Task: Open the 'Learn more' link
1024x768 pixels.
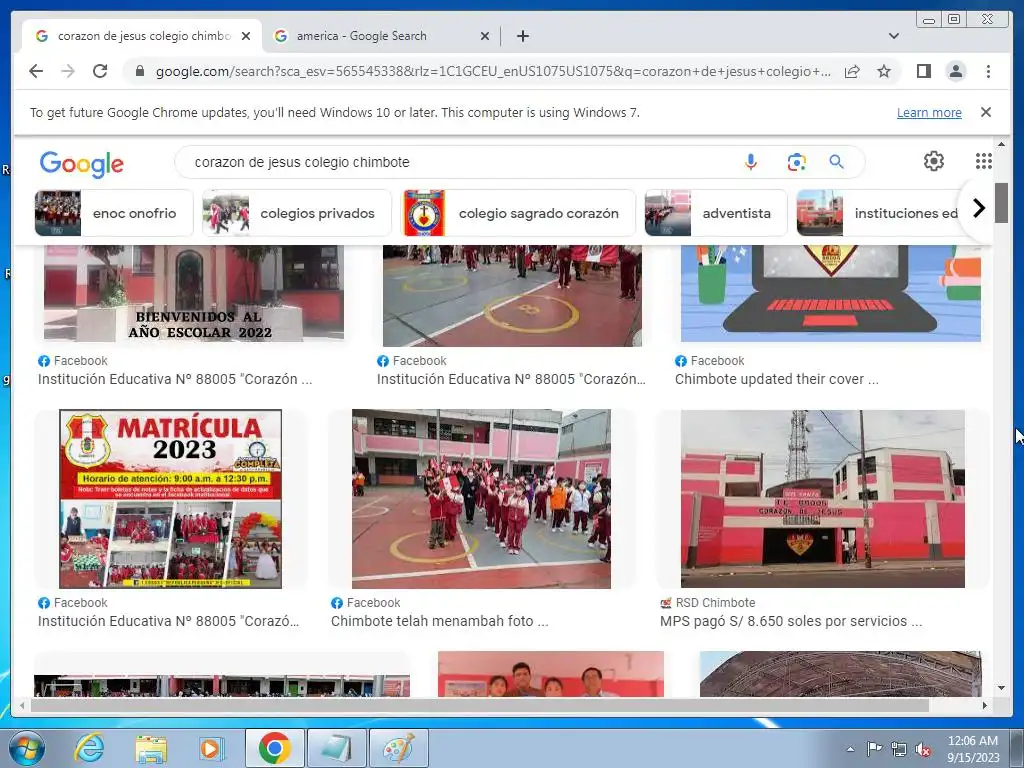Action: click(x=929, y=112)
